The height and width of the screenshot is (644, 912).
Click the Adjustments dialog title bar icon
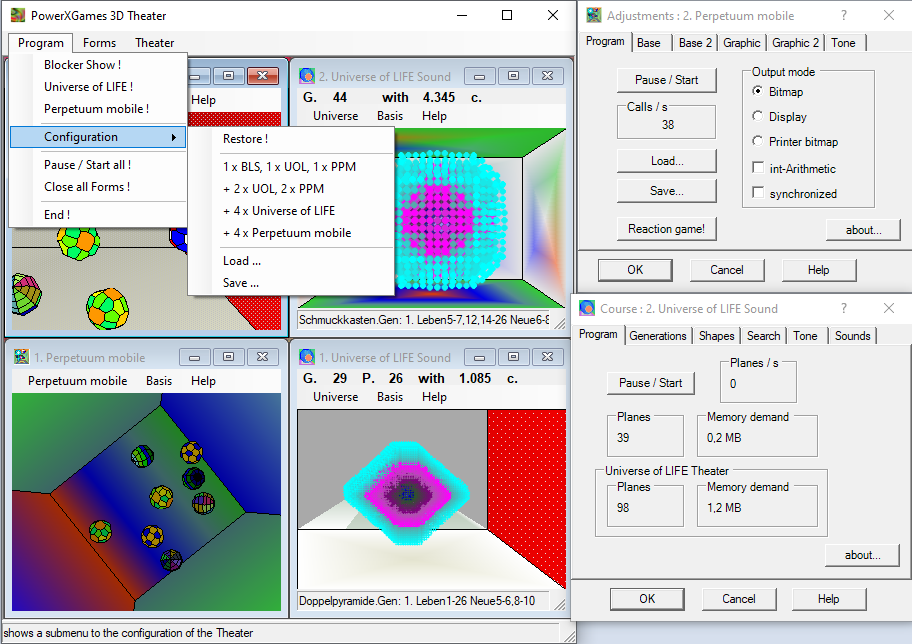point(594,15)
